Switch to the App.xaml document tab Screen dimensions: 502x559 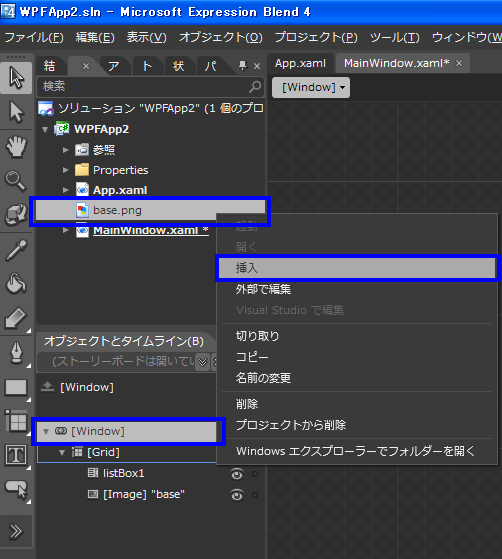point(300,63)
